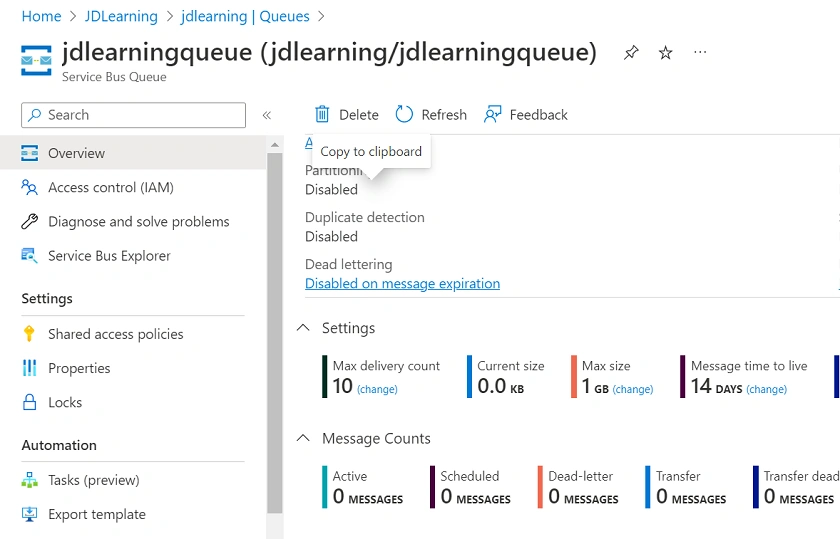Viewport: 840px width, 539px height.
Task: Open Diagnose and solve problems
Action: coord(133,221)
